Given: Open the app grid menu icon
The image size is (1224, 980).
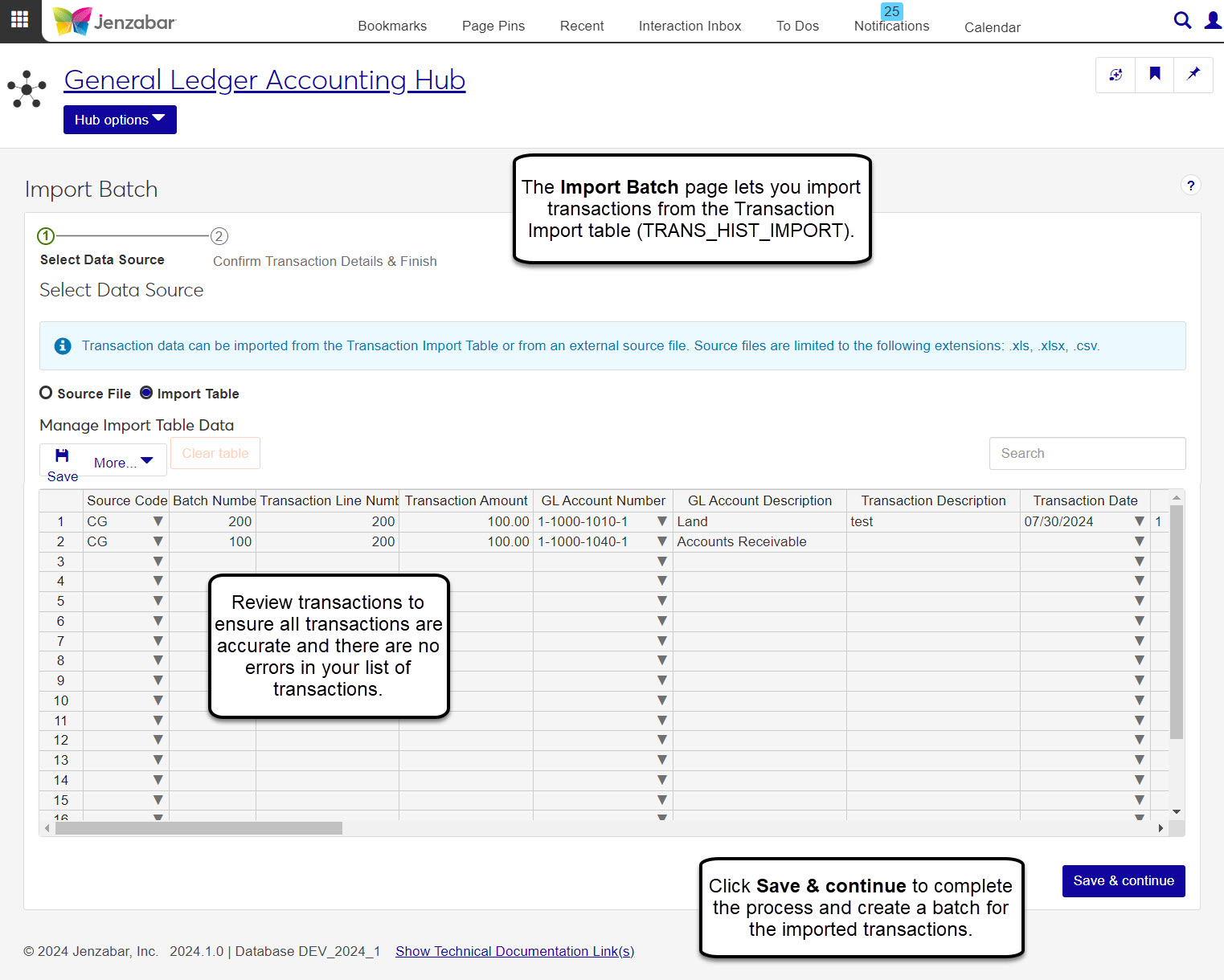Looking at the screenshot, I should pos(19,19).
